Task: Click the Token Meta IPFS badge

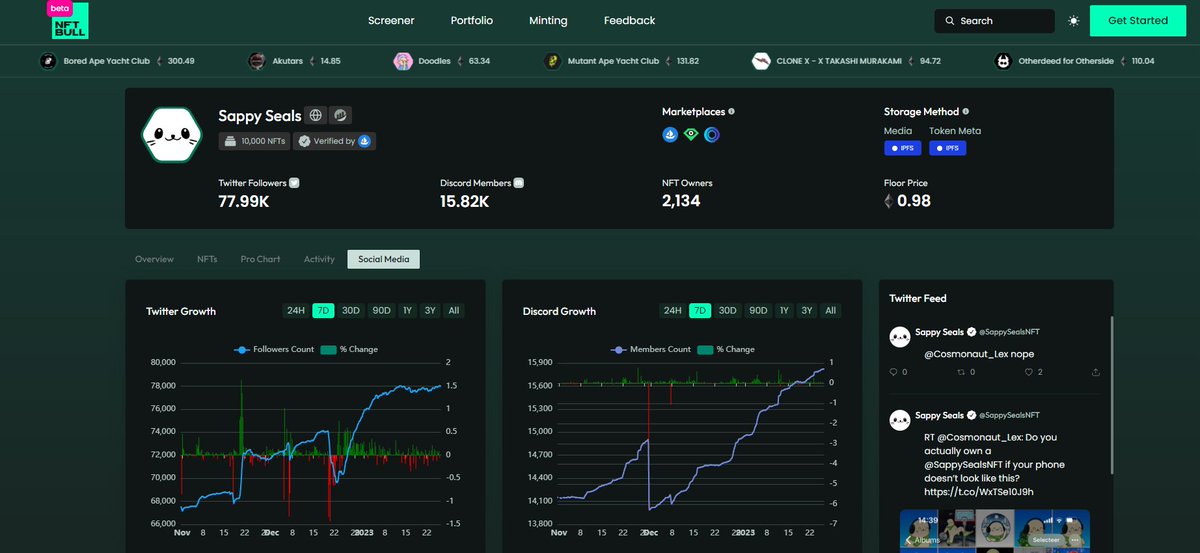Action: click(947, 148)
